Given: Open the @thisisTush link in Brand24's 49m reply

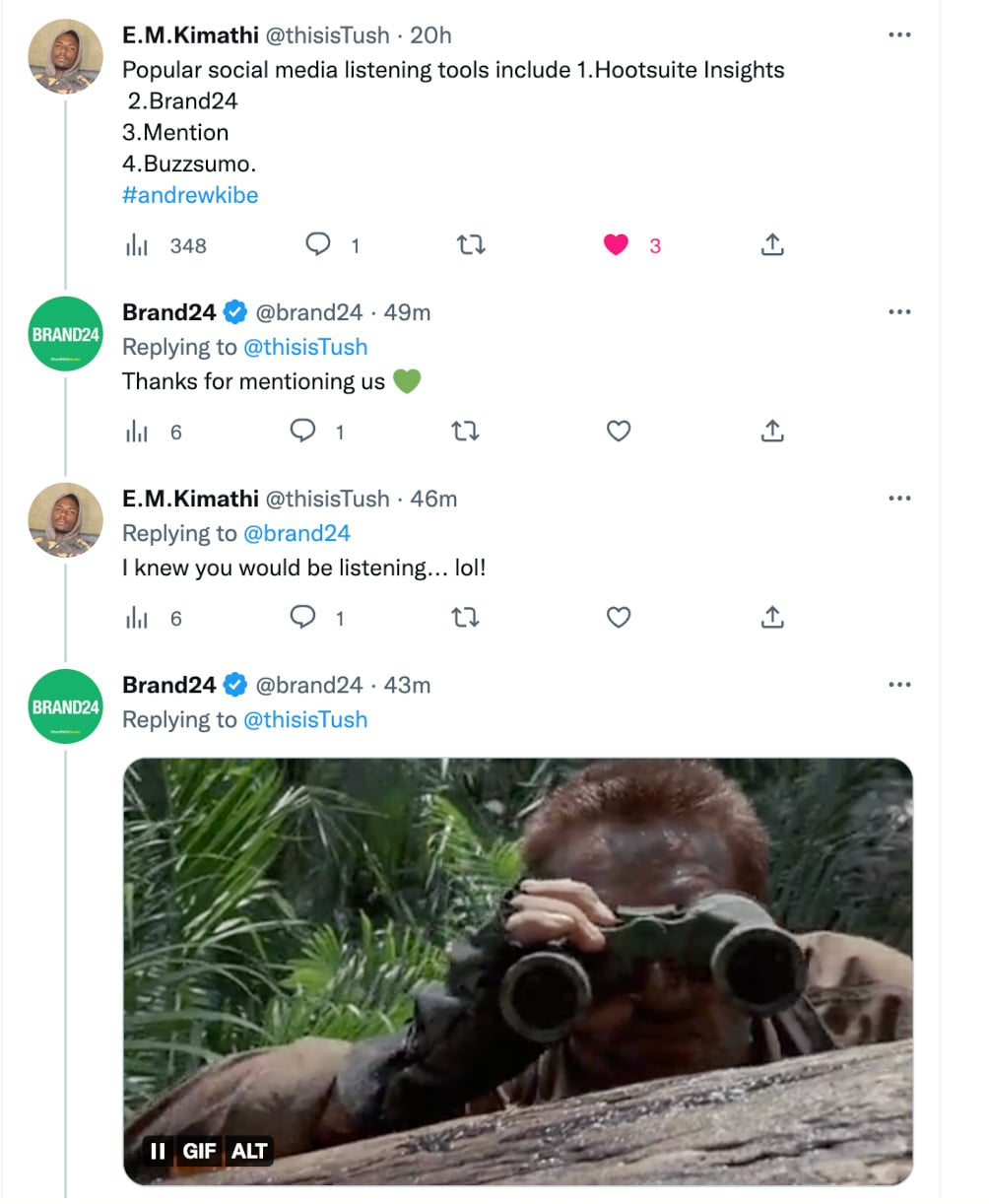Looking at the screenshot, I should (305, 347).
